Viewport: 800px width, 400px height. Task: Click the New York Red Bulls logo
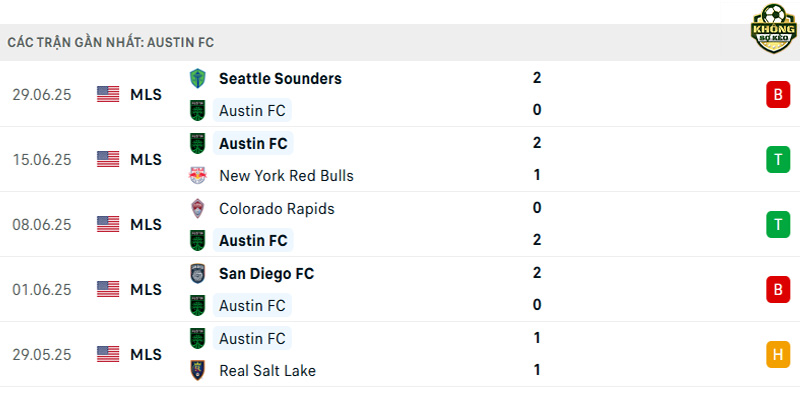coord(197,176)
